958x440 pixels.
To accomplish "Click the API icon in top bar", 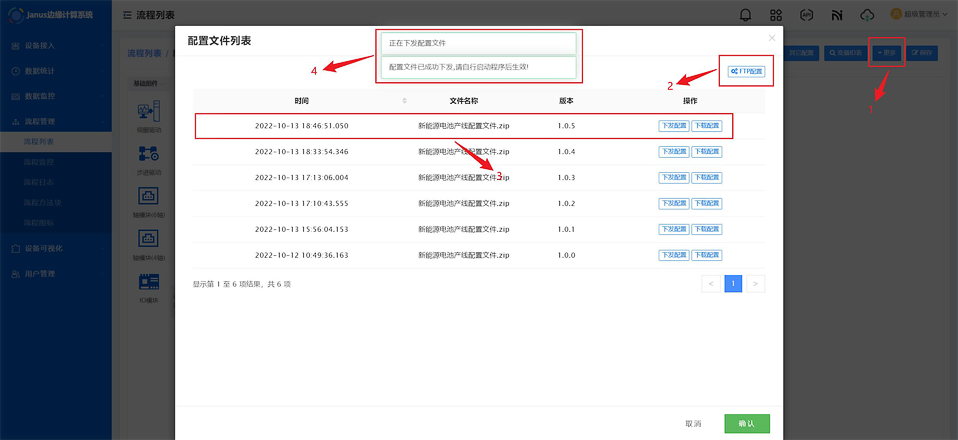I will point(806,15).
